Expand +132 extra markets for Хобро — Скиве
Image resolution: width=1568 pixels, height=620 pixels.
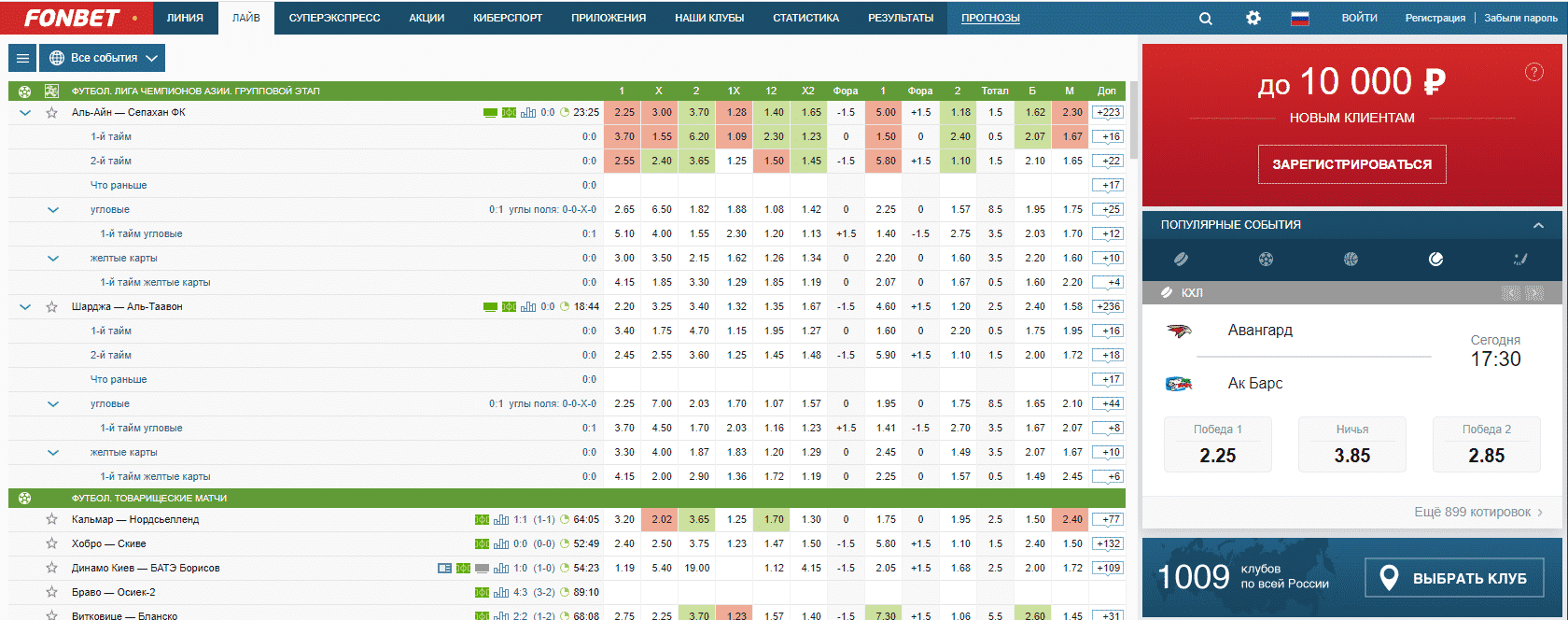pos(1108,544)
